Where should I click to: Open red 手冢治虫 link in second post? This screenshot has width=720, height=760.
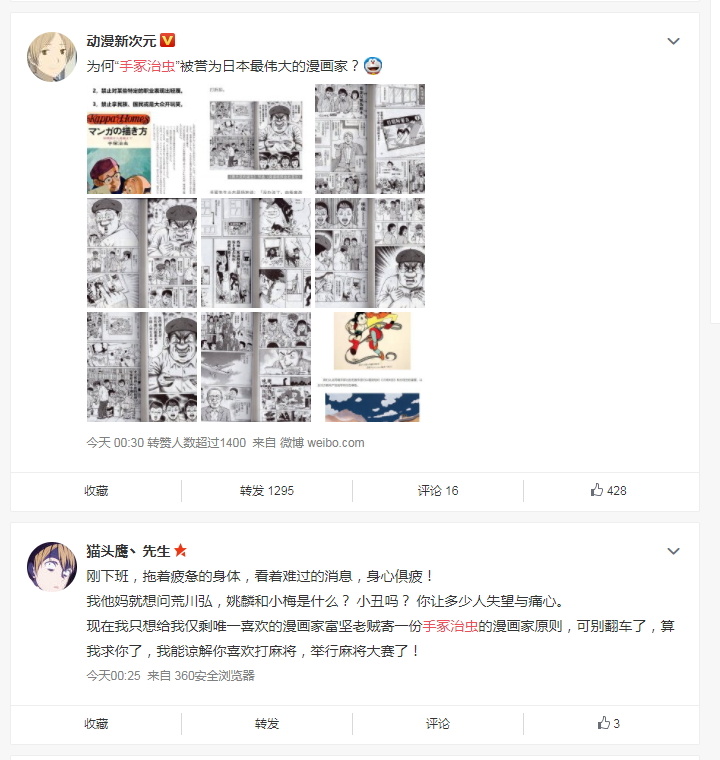coord(450,626)
